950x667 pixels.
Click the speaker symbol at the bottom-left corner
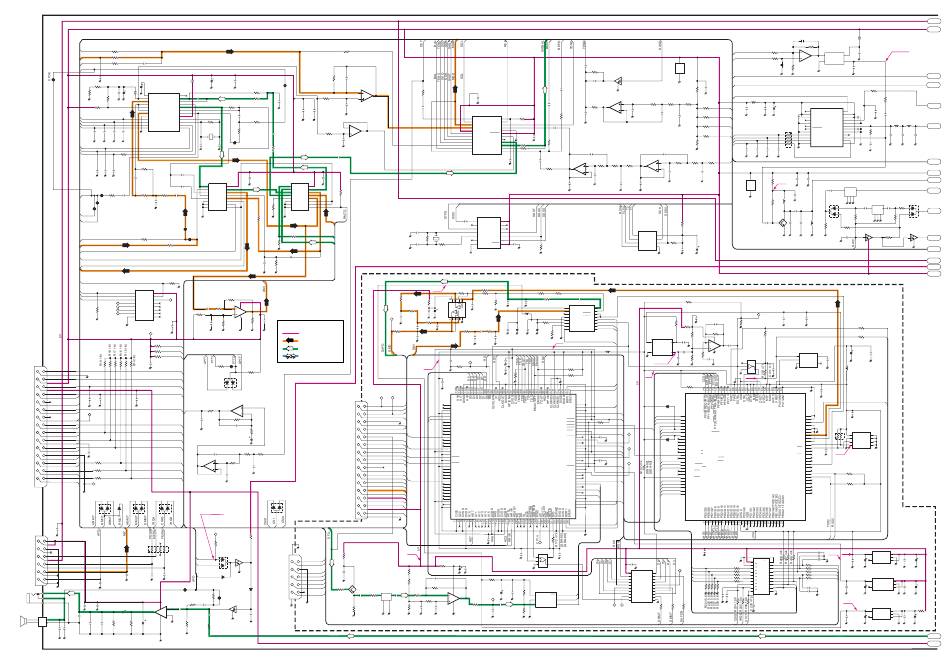click(24, 621)
